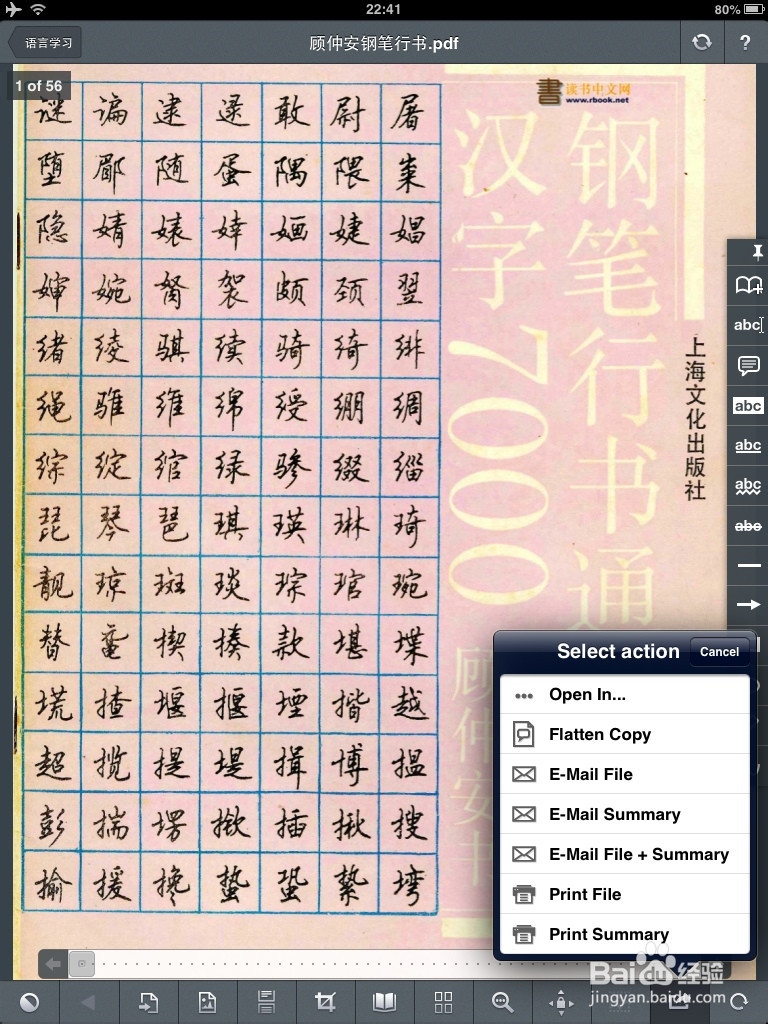Tap the 22:41 clock in status bar
This screenshot has width=768, height=1024.
383,9
